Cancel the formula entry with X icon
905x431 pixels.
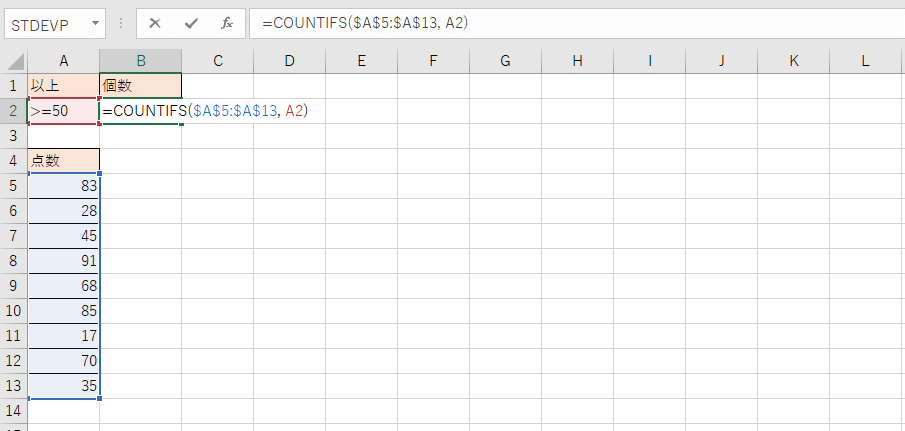click(x=155, y=23)
